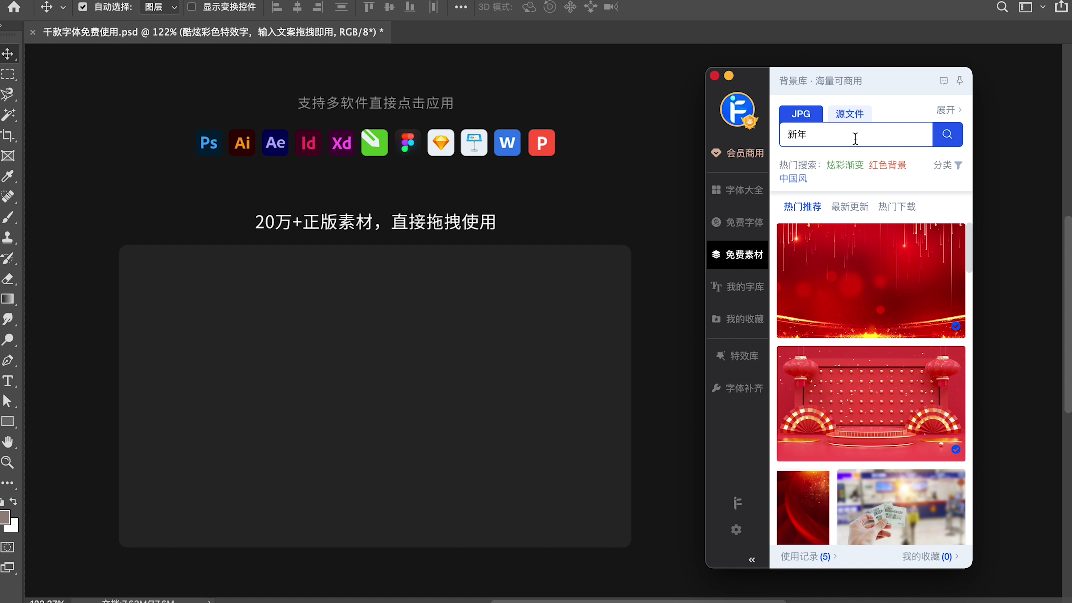1072x603 pixels.
Task: Expand 我的收藏 (0) list
Action: pyautogui.click(x=930, y=557)
